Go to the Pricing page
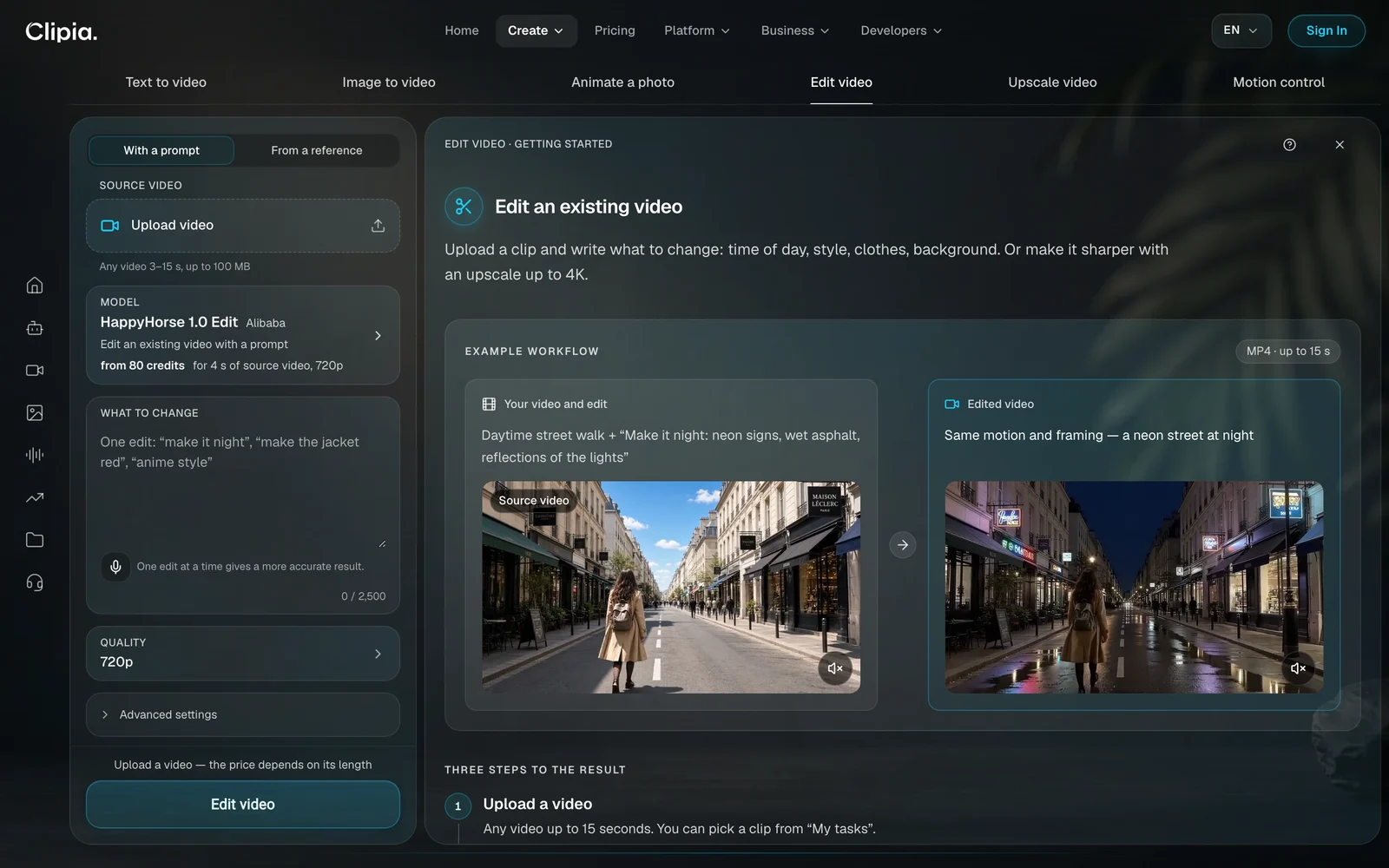1389x868 pixels. (x=615, y=30)
